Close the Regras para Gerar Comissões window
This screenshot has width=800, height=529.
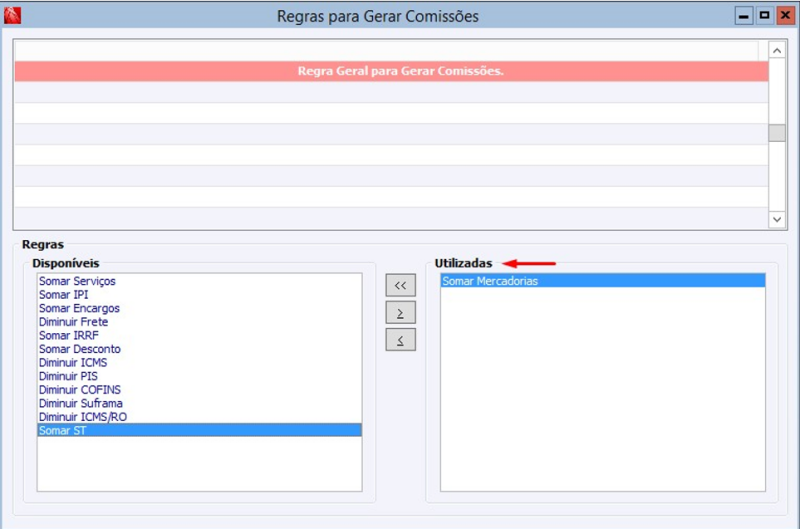point(785,16)
